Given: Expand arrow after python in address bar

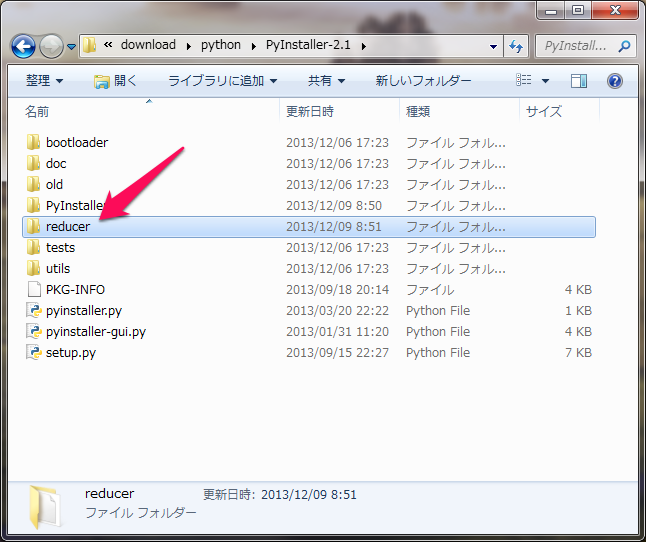Looking at the screenshot, I should 253,46.
